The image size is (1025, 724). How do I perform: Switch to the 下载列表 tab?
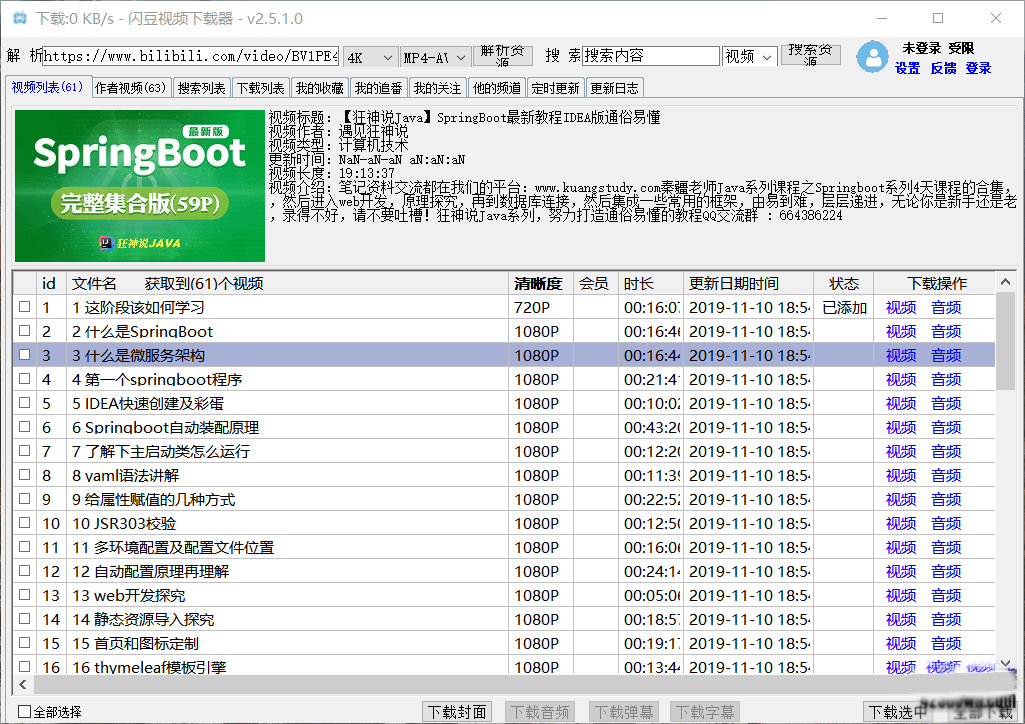tap(261, 88)
